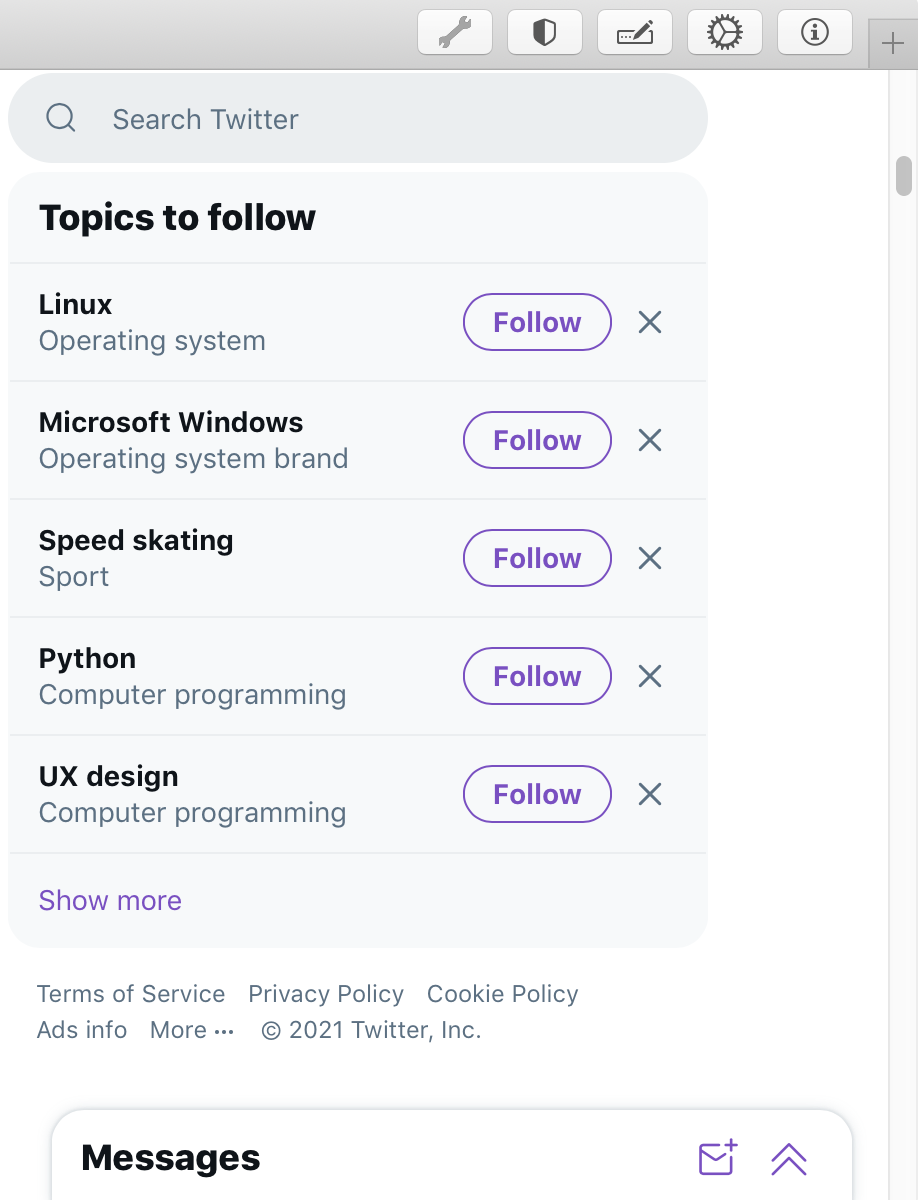The width and height of the screenshot is (918, 1200).
Task: Click the wrench tools toolbar icon
Action: tap(455, 33)
